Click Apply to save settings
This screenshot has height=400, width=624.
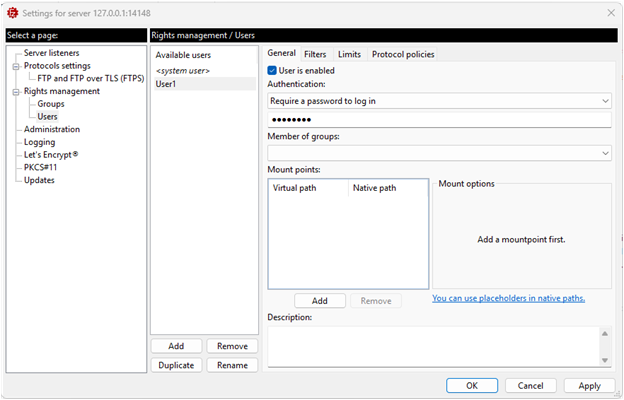pos(589,385)
